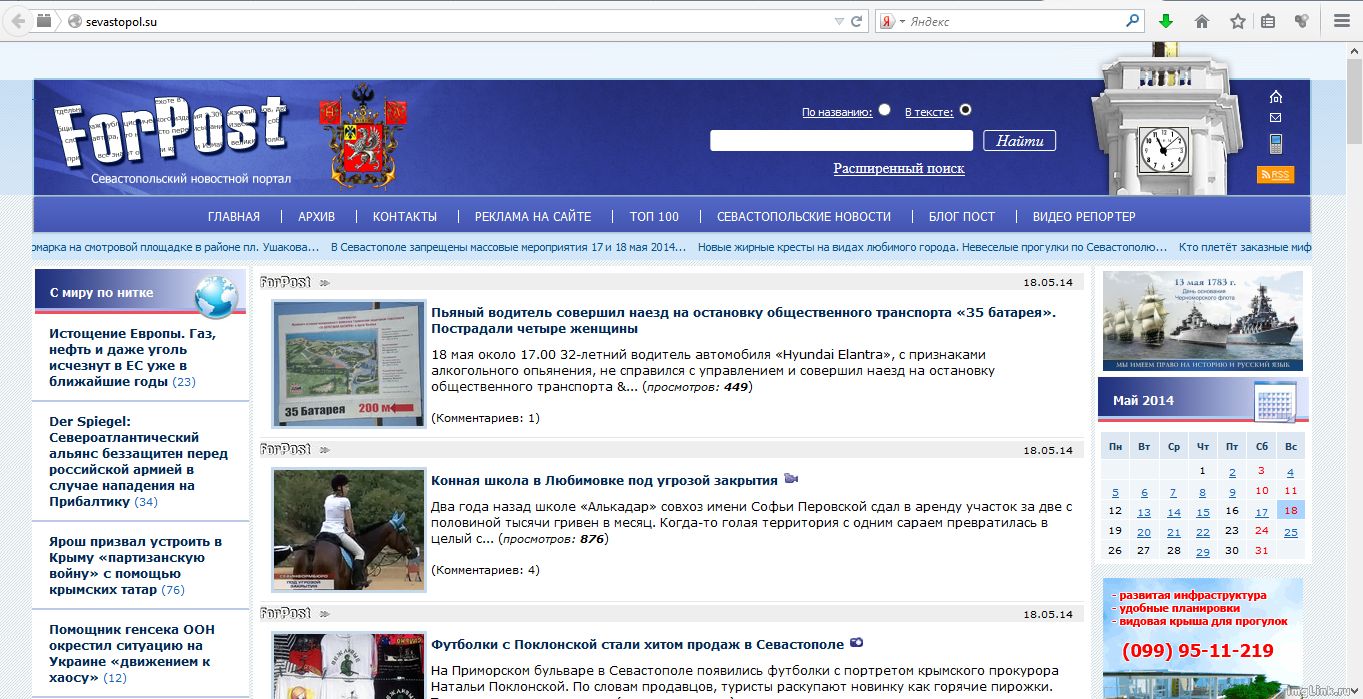Open the Yandex search engine selector
Screen dimensions: 1363x699
point(892,21)
